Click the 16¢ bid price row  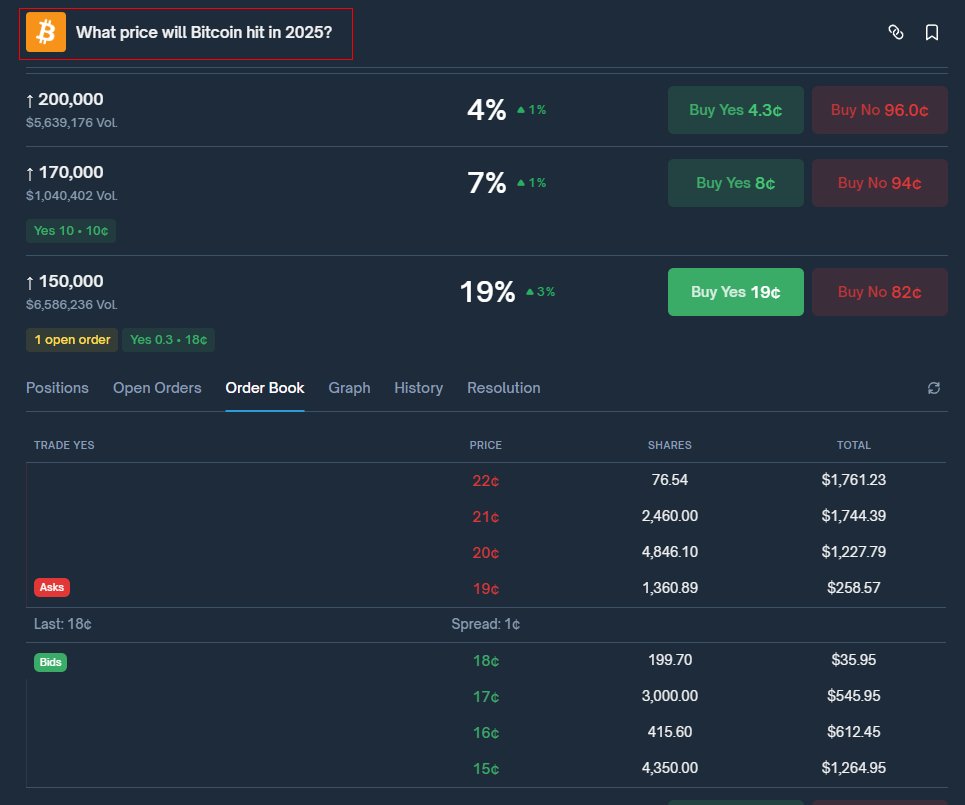pos(486,732)
